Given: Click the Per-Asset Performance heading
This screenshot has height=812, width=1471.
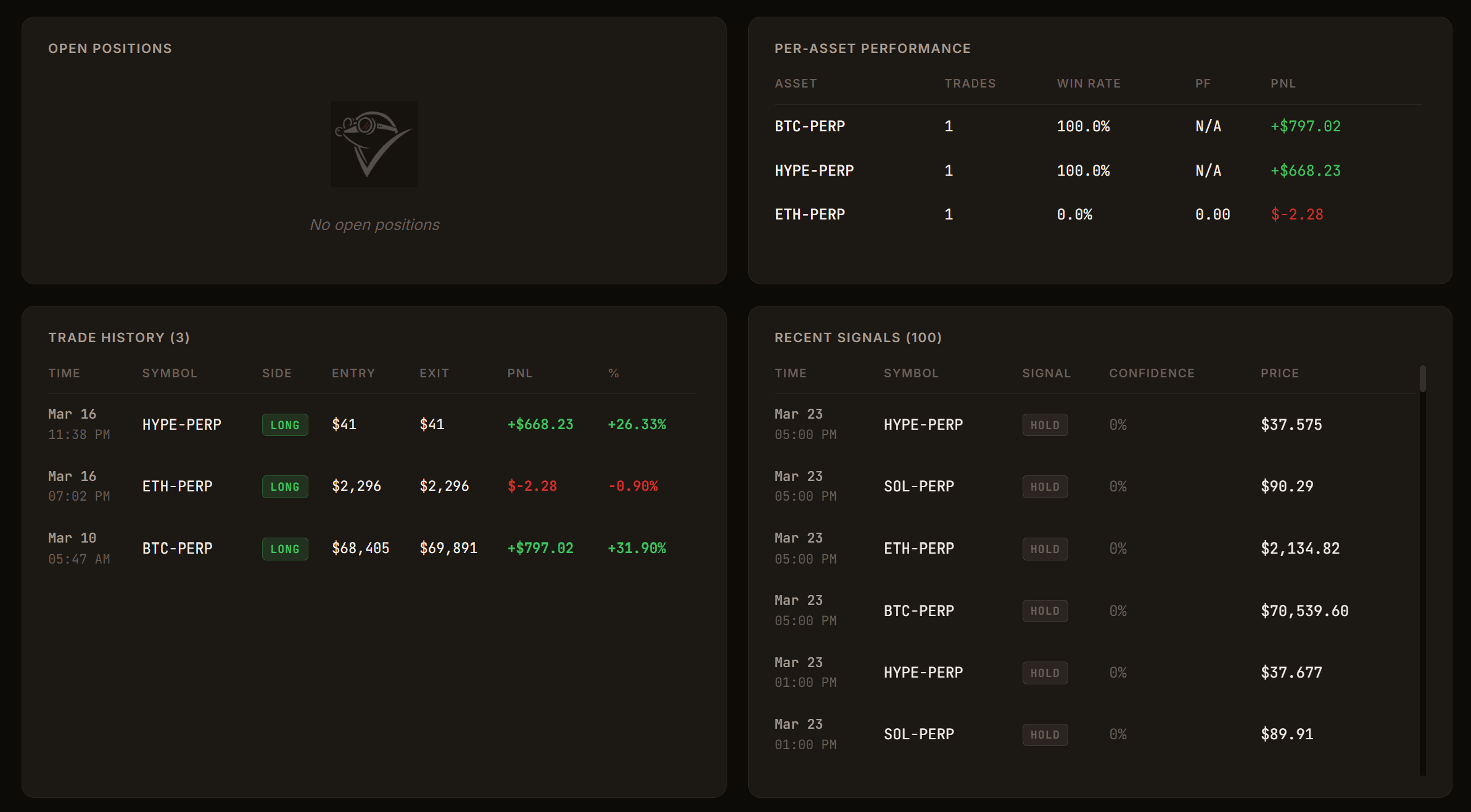Looking at the screenshot, I should (x=873, y=48).
